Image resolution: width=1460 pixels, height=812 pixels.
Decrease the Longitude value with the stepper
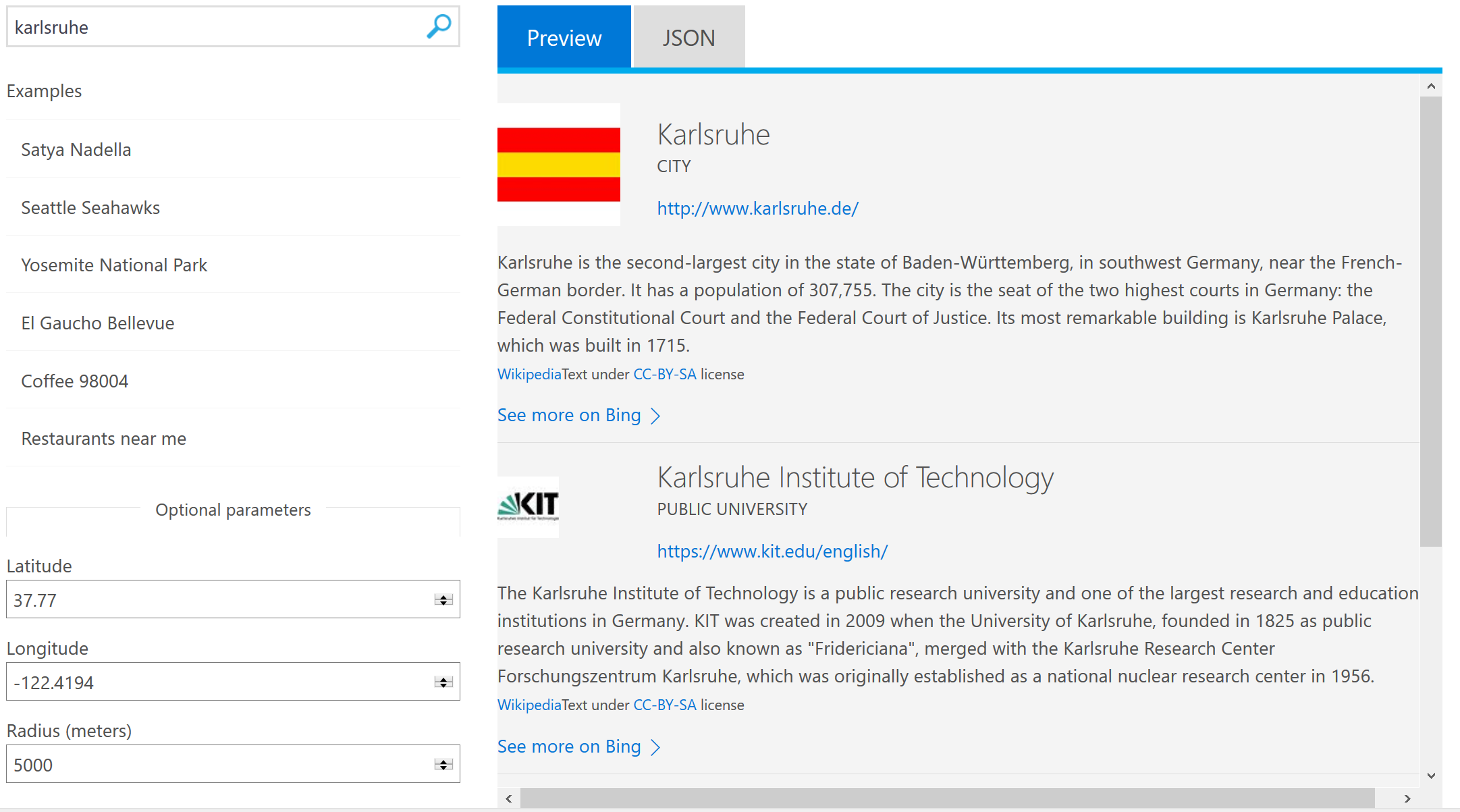click(443, 686)
